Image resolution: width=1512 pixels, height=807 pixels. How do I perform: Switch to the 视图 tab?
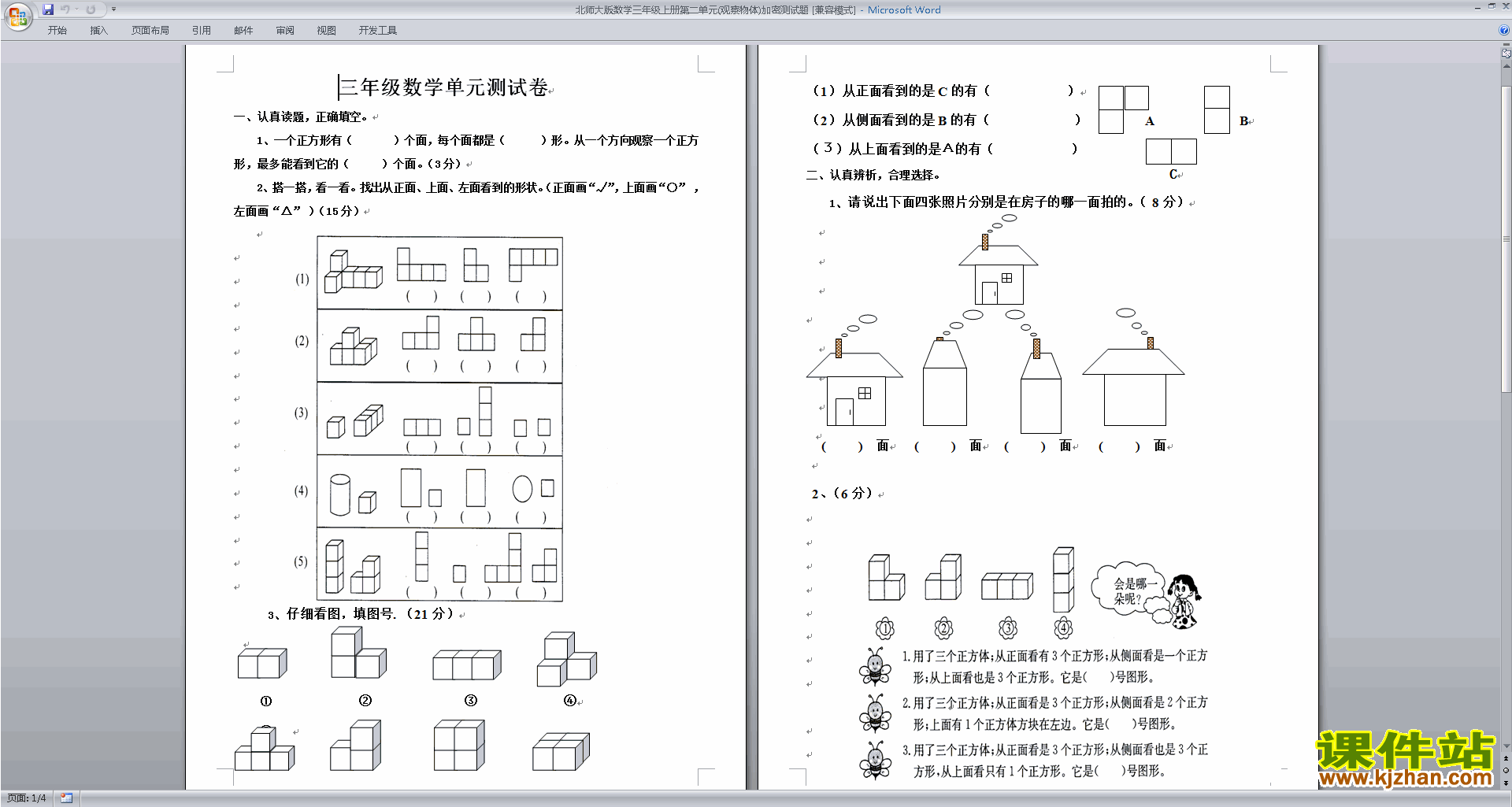[326, 31]
